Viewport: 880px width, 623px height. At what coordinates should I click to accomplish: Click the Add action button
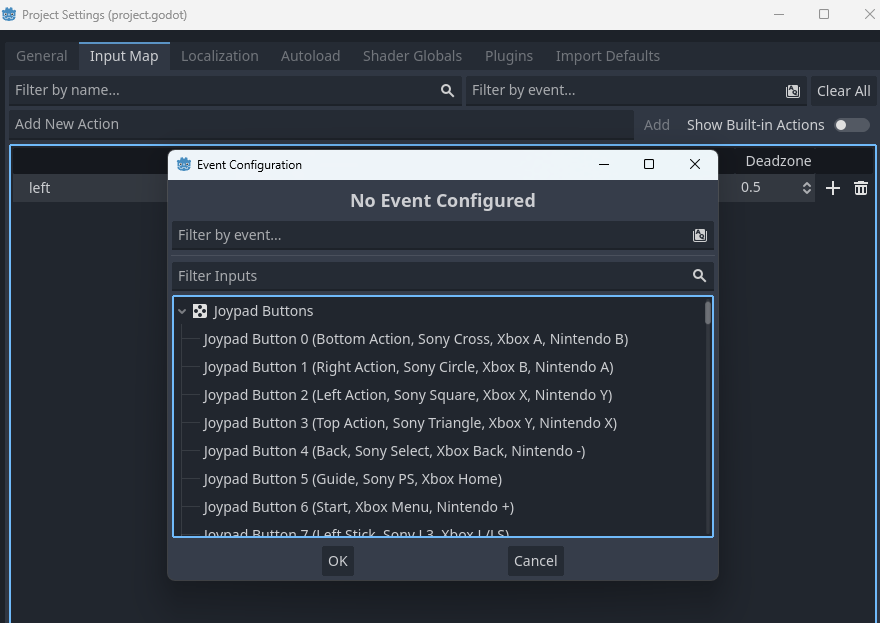[x=656, y=125]
